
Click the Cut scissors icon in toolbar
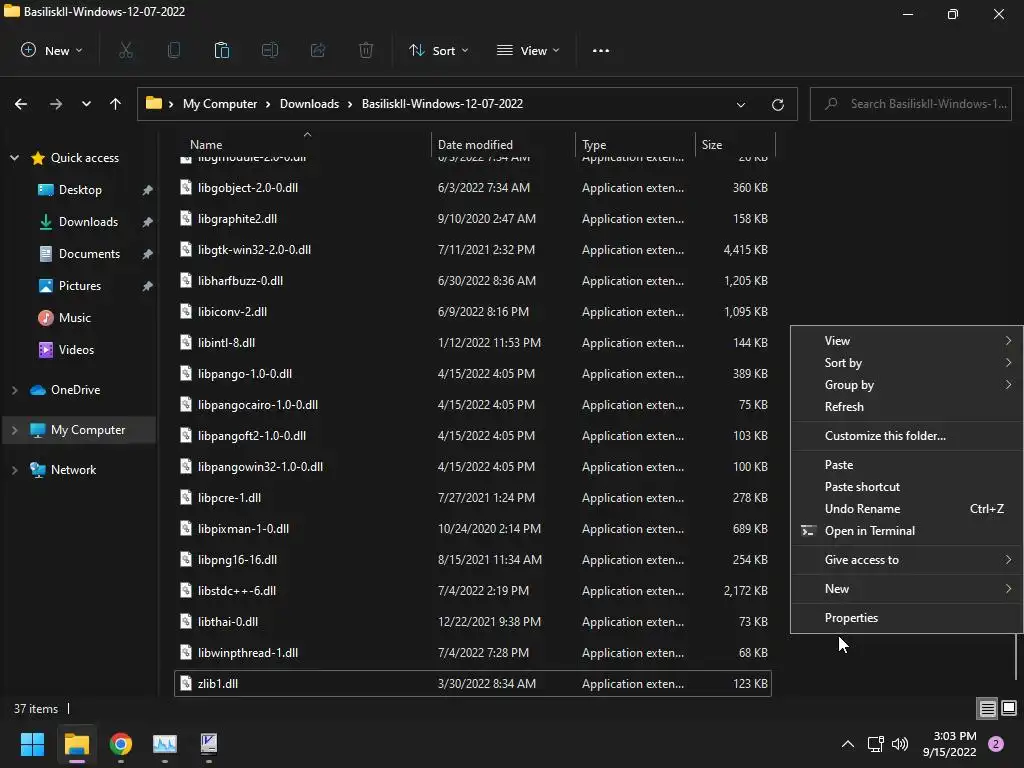click(x=126, y=50)
